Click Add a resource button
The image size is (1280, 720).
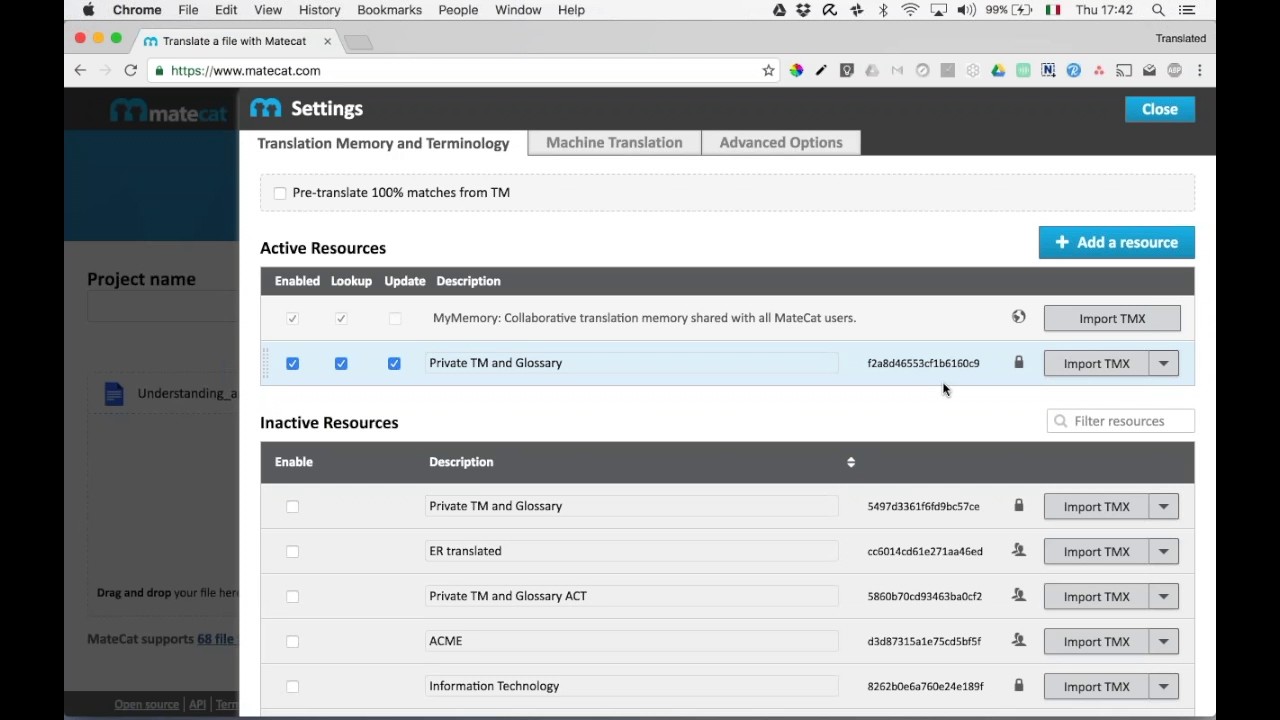tap(1116, 242)
